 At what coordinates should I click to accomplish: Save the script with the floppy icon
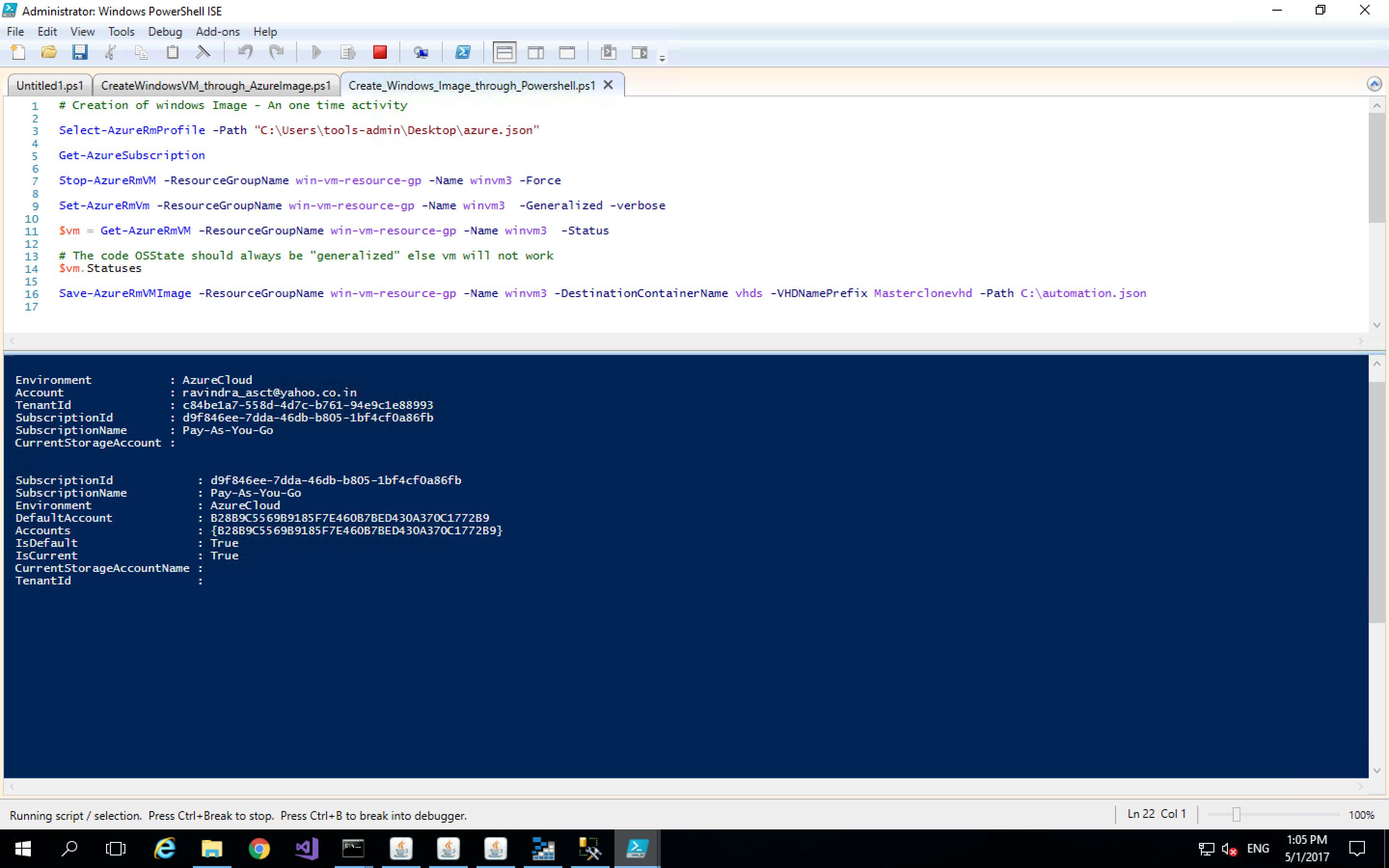pos(80,53)
